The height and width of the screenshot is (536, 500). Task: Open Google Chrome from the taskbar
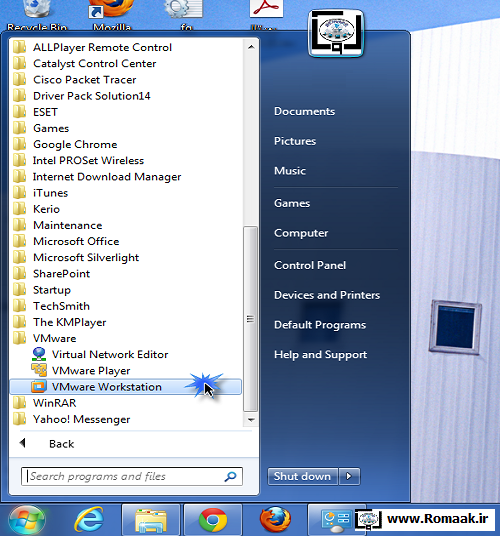(213, 520)
